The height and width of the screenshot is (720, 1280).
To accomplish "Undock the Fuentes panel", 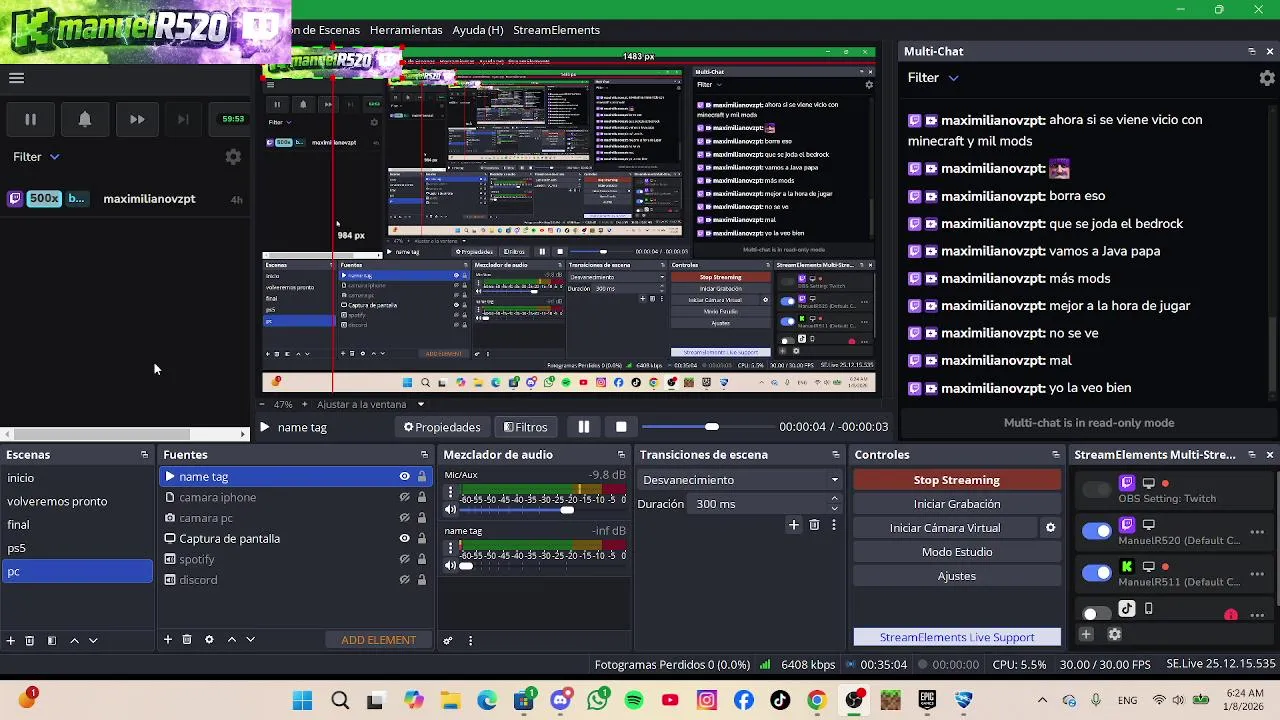I will tap(424, 455).
